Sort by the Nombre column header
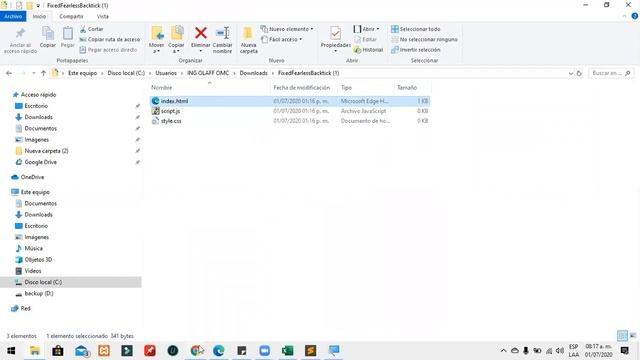Image resolution: width=640 pixels, height=360 pixels. tap(161, 87)
